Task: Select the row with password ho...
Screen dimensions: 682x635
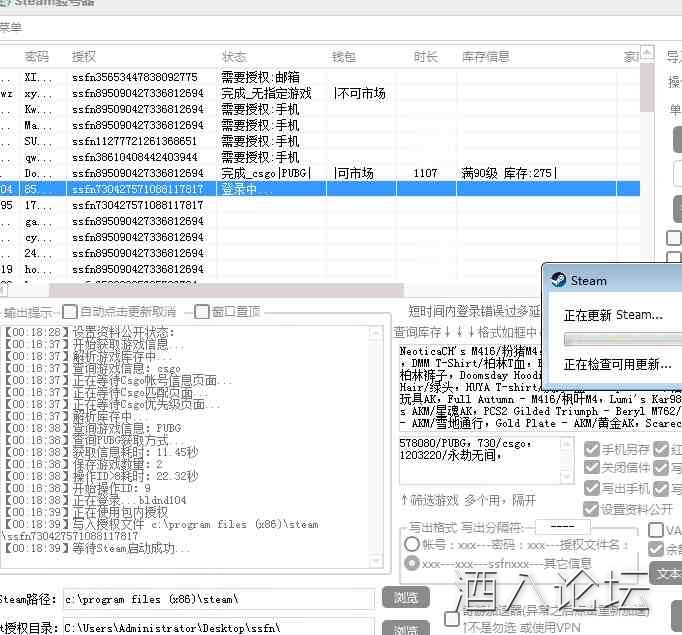Action: 320,270
